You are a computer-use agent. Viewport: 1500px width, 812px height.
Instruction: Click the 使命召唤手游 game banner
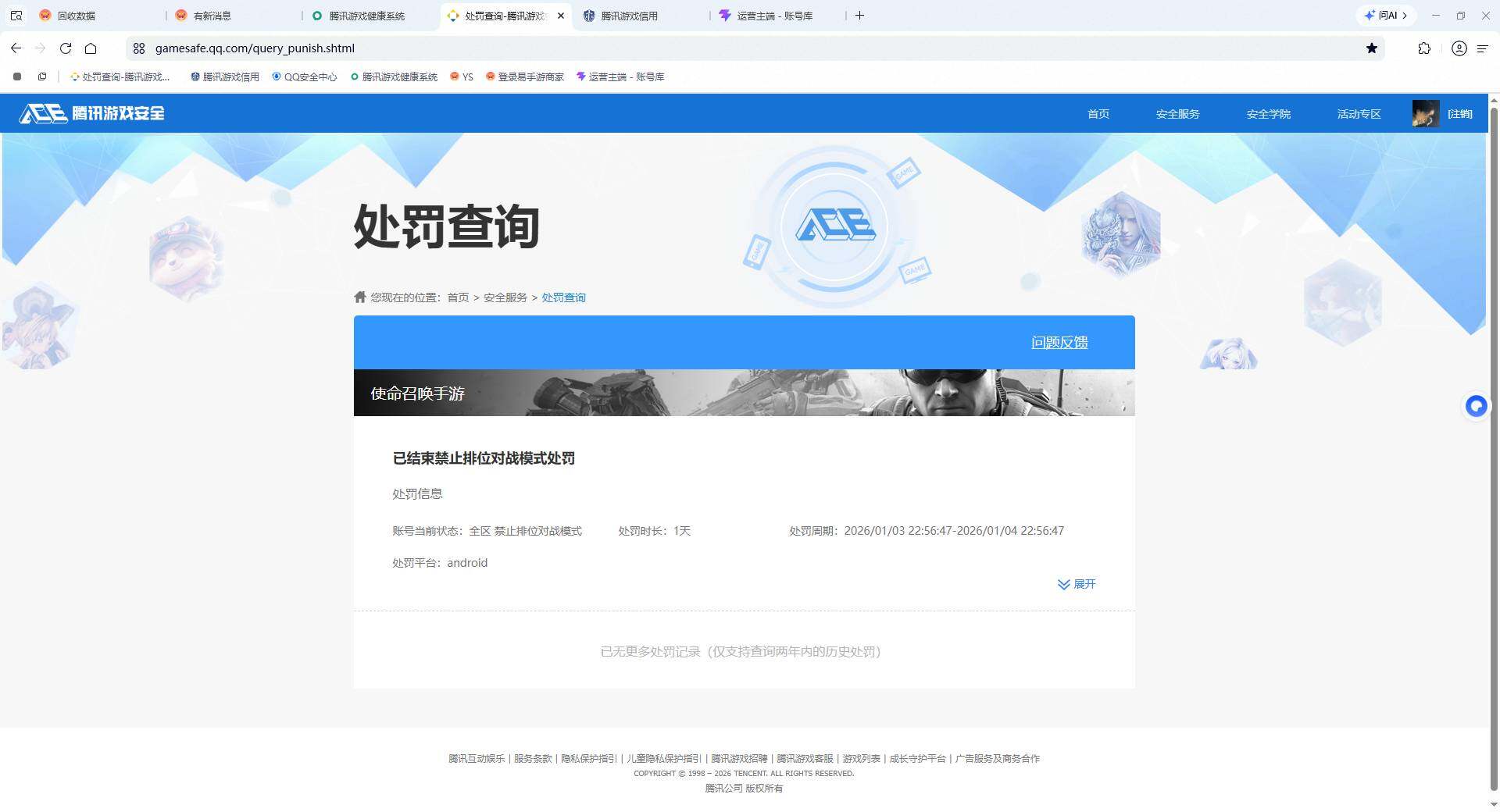(x=744, y=393)
